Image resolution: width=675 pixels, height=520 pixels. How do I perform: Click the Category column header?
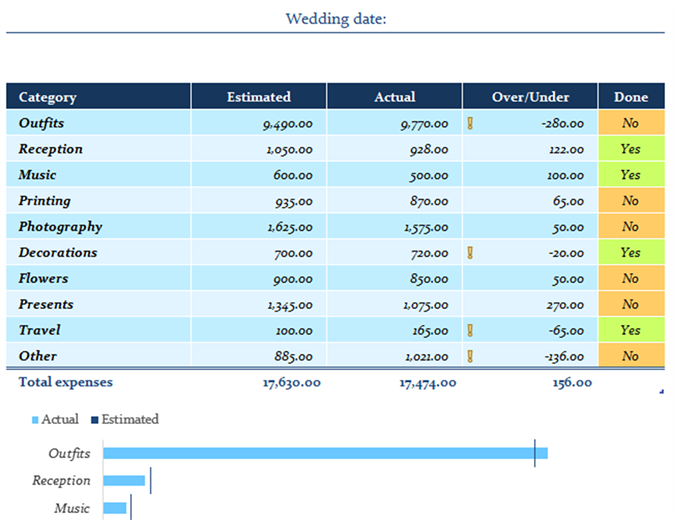(98, 97)
